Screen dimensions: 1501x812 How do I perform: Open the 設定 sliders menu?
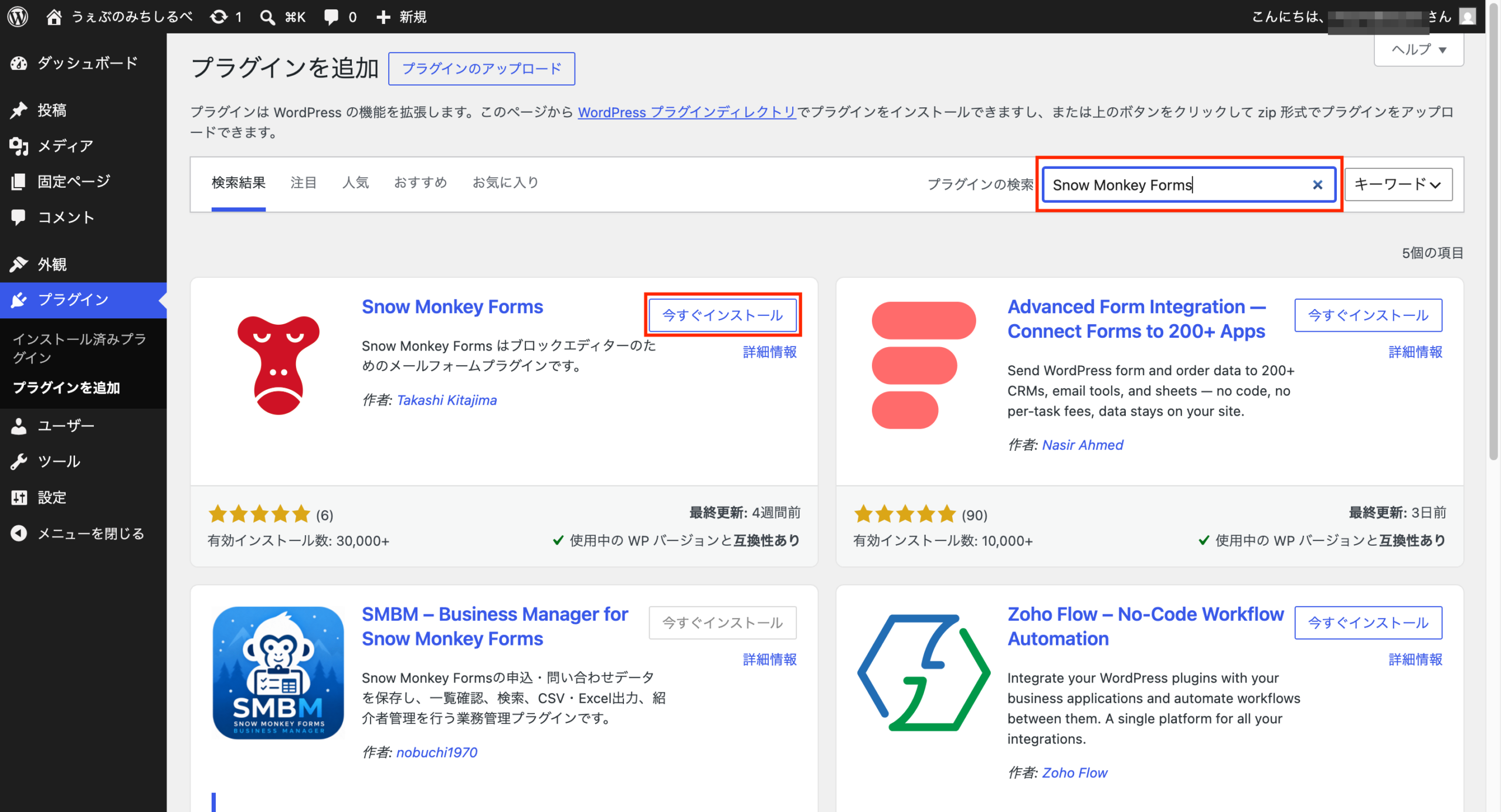(83, 498)
